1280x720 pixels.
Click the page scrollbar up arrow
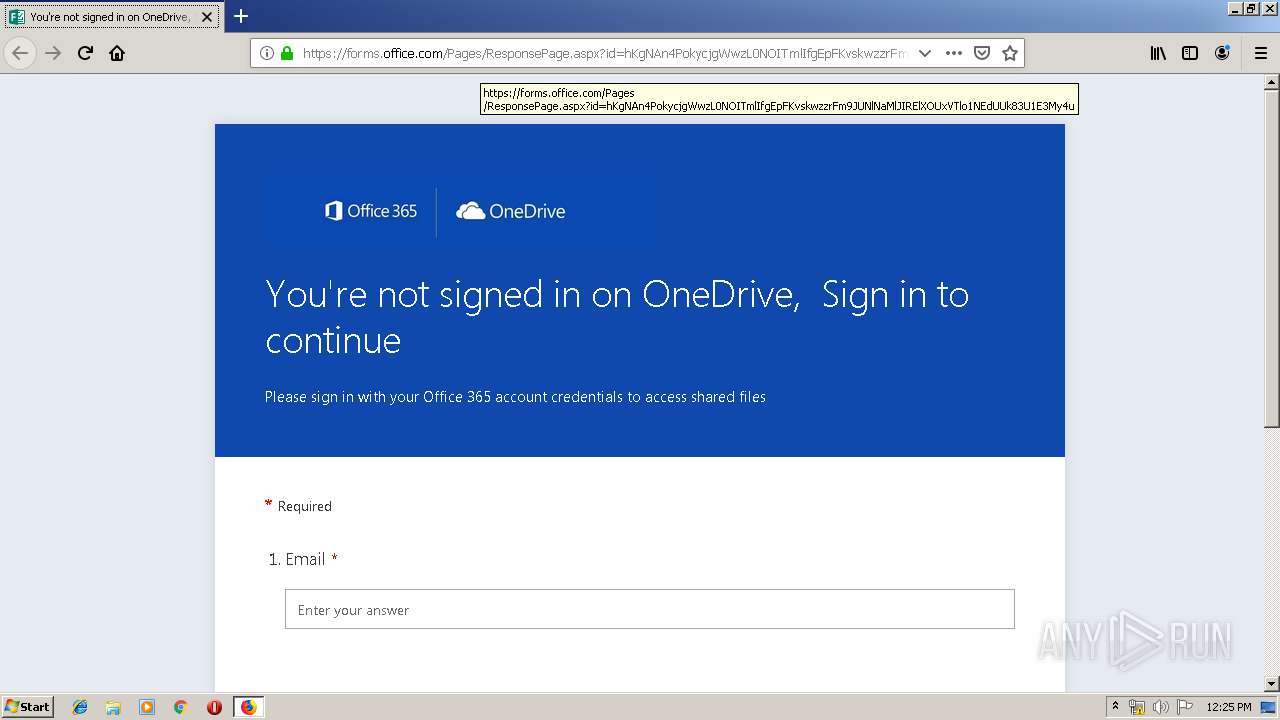coord(1272,83)
